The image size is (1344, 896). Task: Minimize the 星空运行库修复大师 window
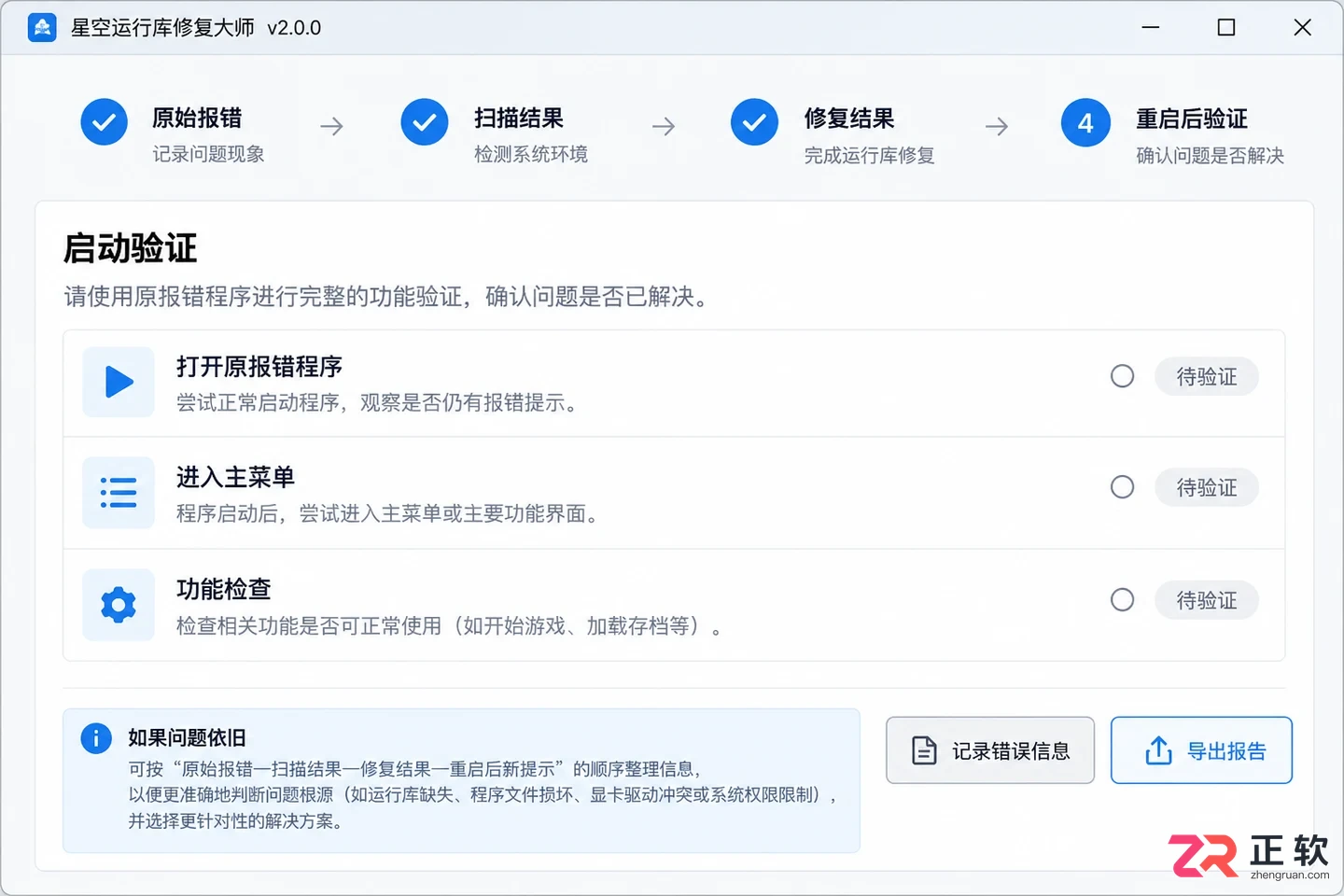tap(1151, 27)
